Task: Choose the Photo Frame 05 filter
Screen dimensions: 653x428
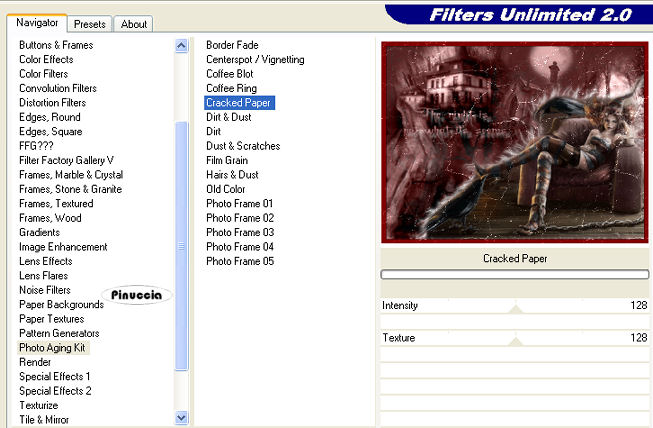Action: tap(240, 261)
